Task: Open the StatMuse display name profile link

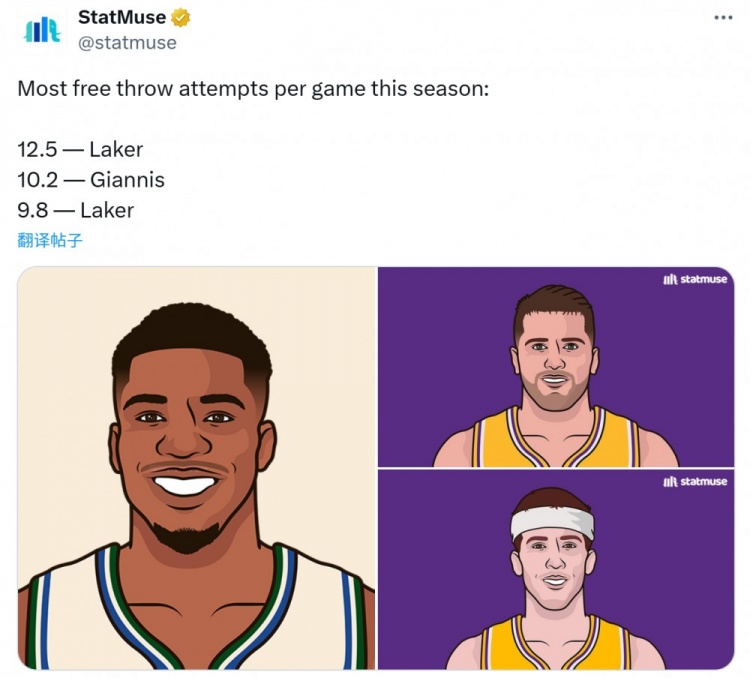Action: click(x=123, y=18)
